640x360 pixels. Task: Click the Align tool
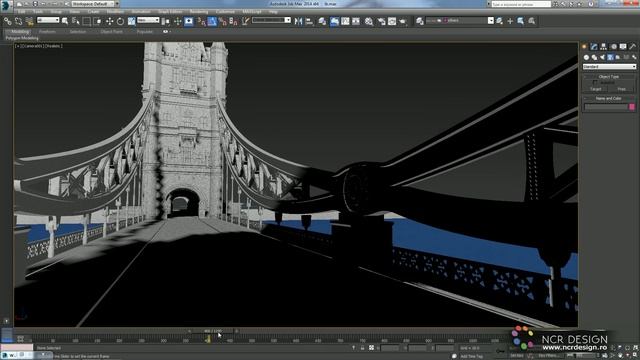(309, 21)
